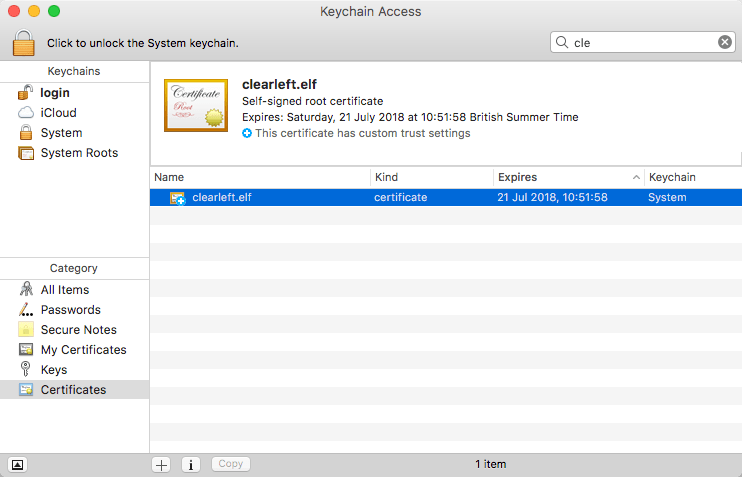Click the Certificates category icon

(x=26, y=389)
